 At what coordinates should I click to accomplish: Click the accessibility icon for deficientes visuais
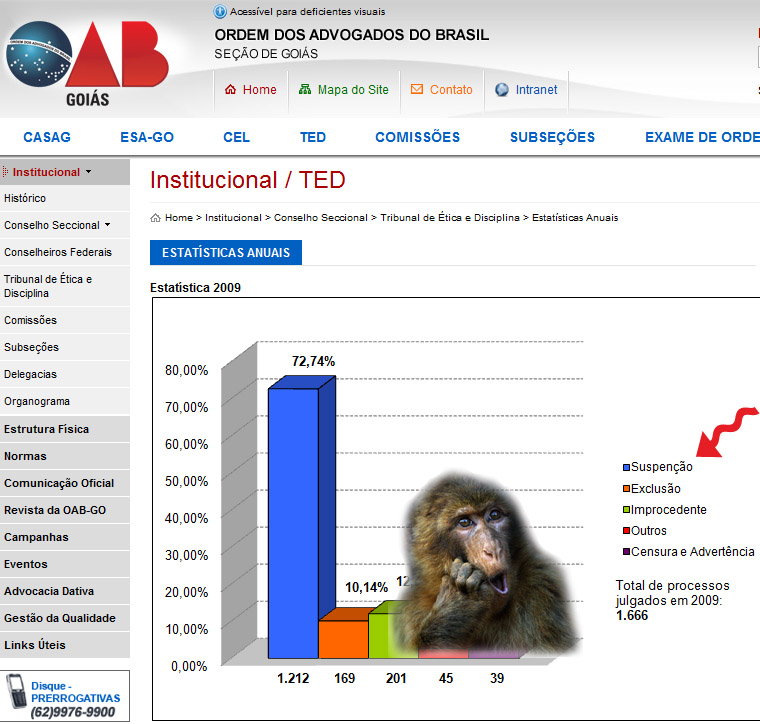point(220,12)
